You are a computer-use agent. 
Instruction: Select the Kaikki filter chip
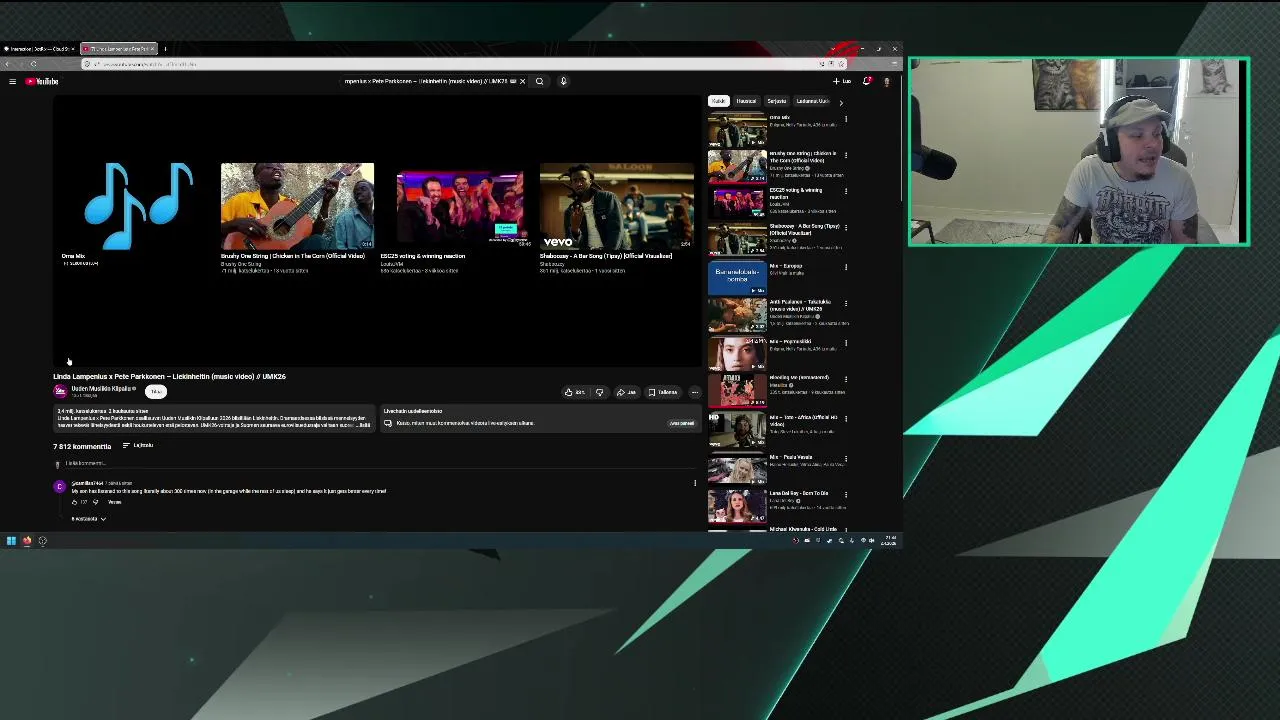click(719, 101)
